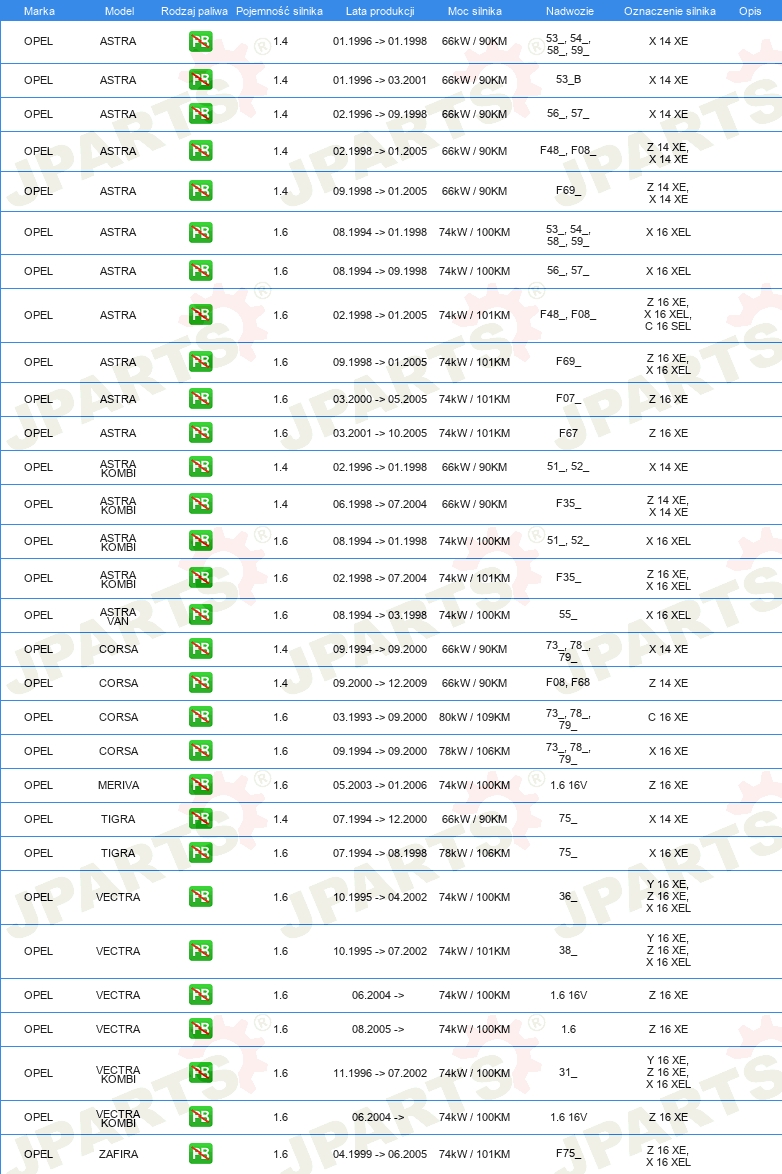The height and width of the screenshot is (1174, 782).
Task: Click the 09.2000 -> 12.2009 production years cell
Action: point(380,682)
